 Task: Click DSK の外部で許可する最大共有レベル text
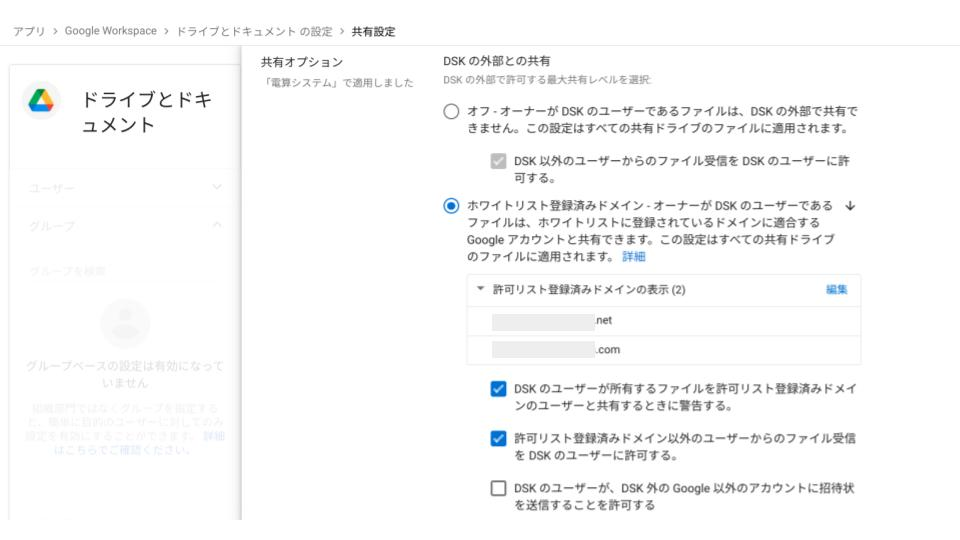[x=547, y=80]
